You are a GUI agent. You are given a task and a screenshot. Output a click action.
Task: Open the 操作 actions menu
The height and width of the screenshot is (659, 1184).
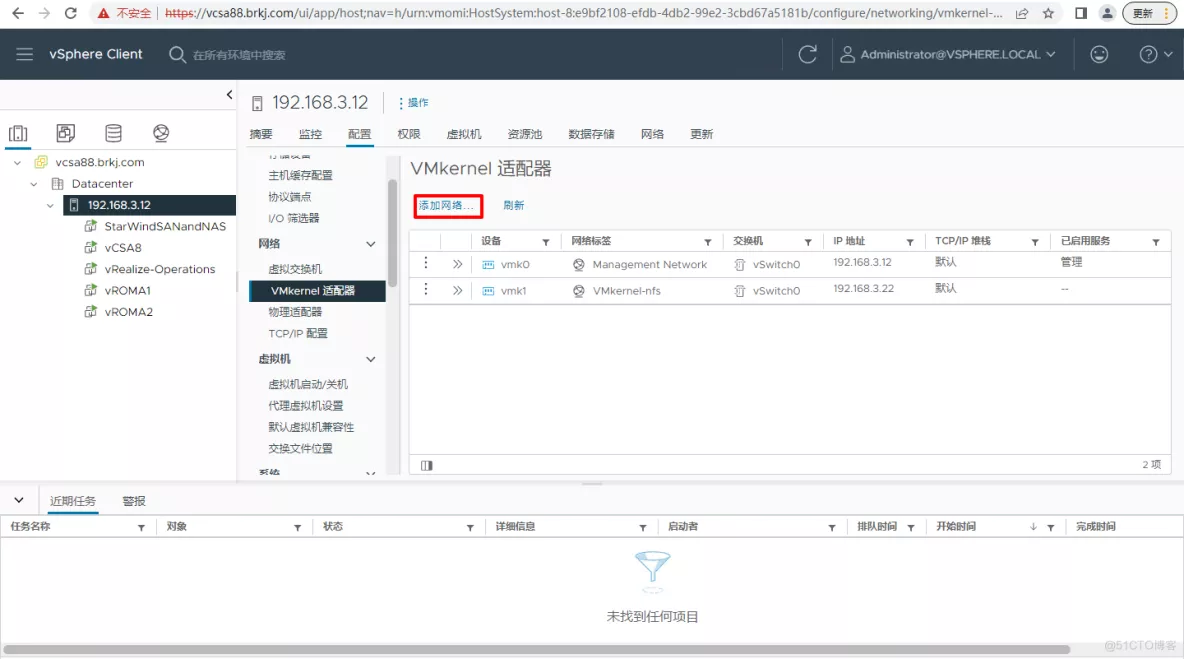point(414,103)
